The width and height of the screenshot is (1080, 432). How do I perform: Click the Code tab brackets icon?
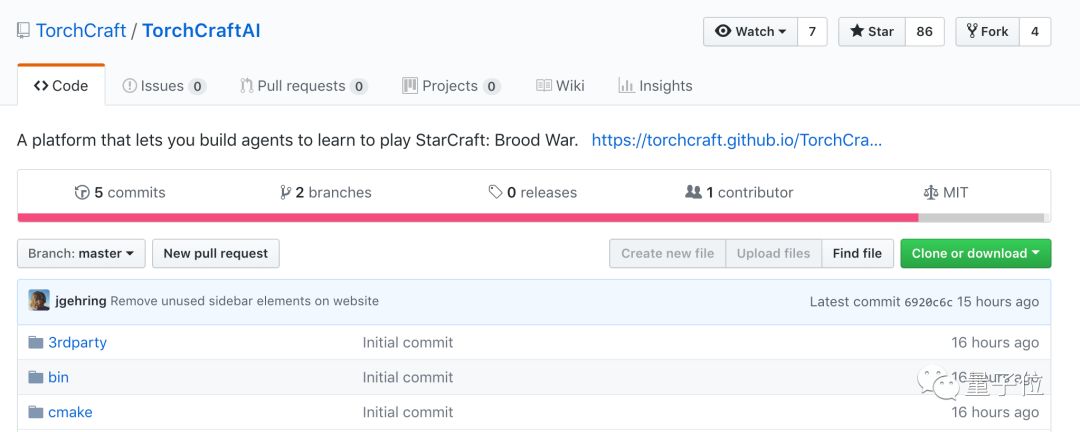point(41,86)
